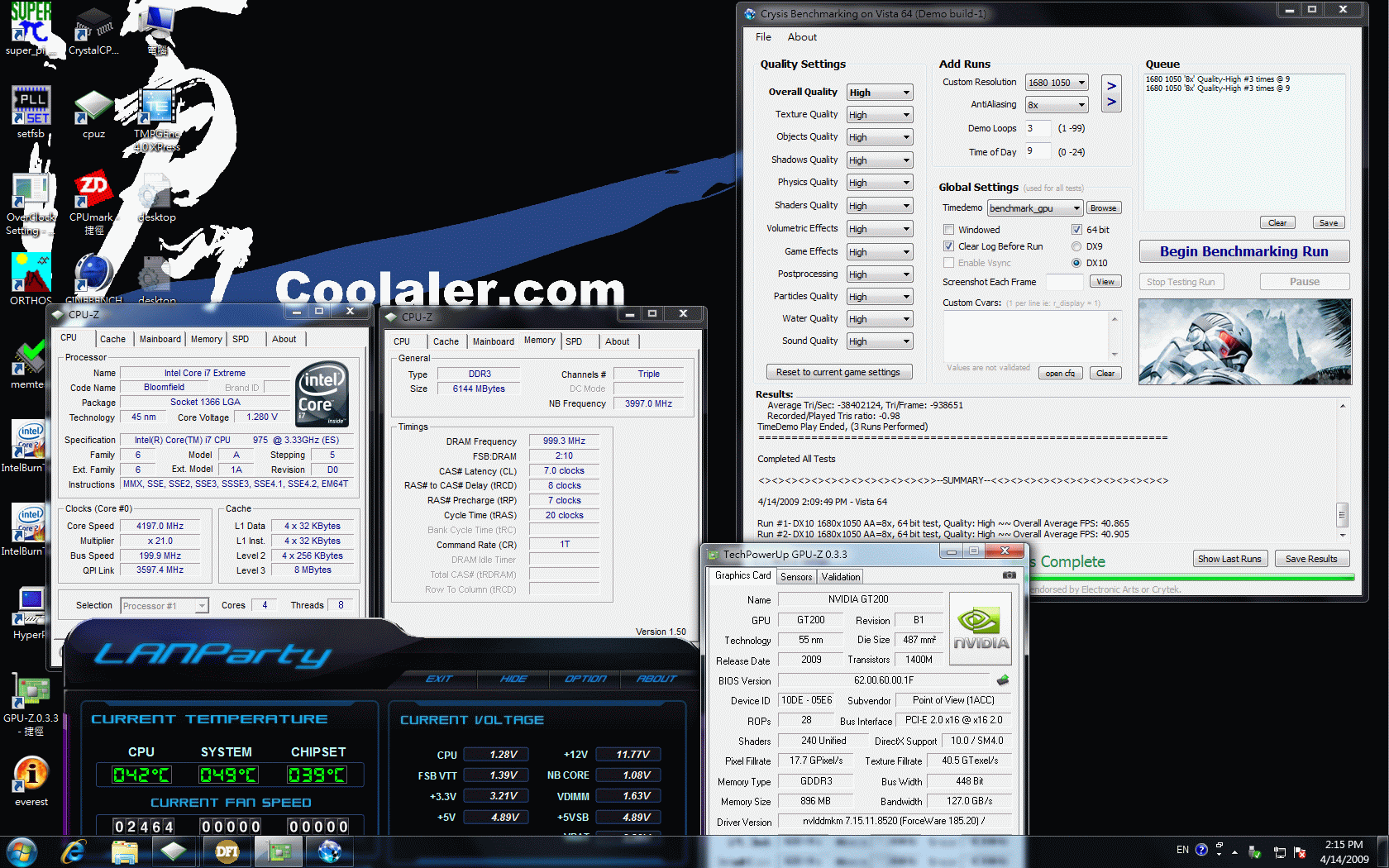Screen dimensions: 1389x868
Task: Open the Sensors tab in GPU-Z
Action: pos(796,577)
